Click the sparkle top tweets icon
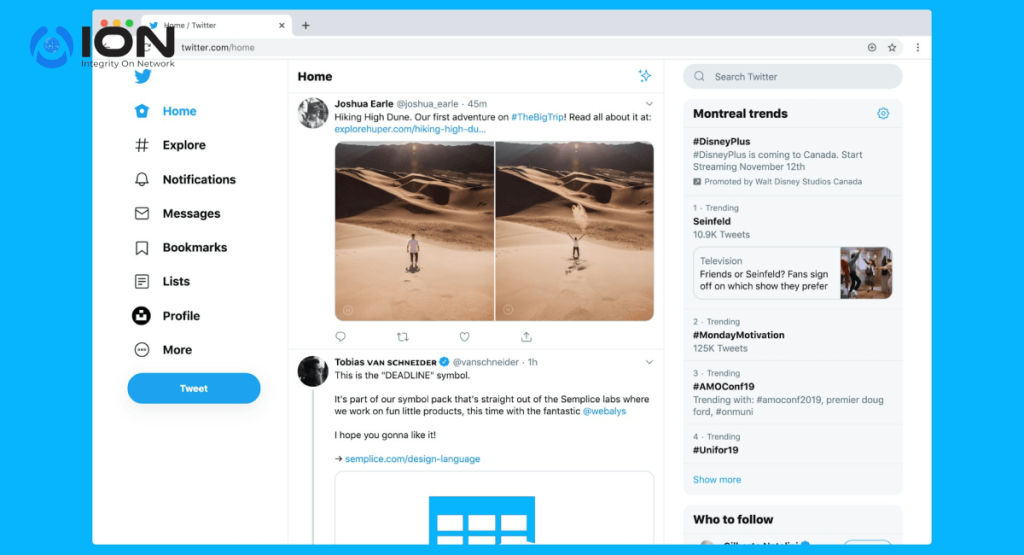This screenshot has height=555, width=1024. (x=645, y=76)
